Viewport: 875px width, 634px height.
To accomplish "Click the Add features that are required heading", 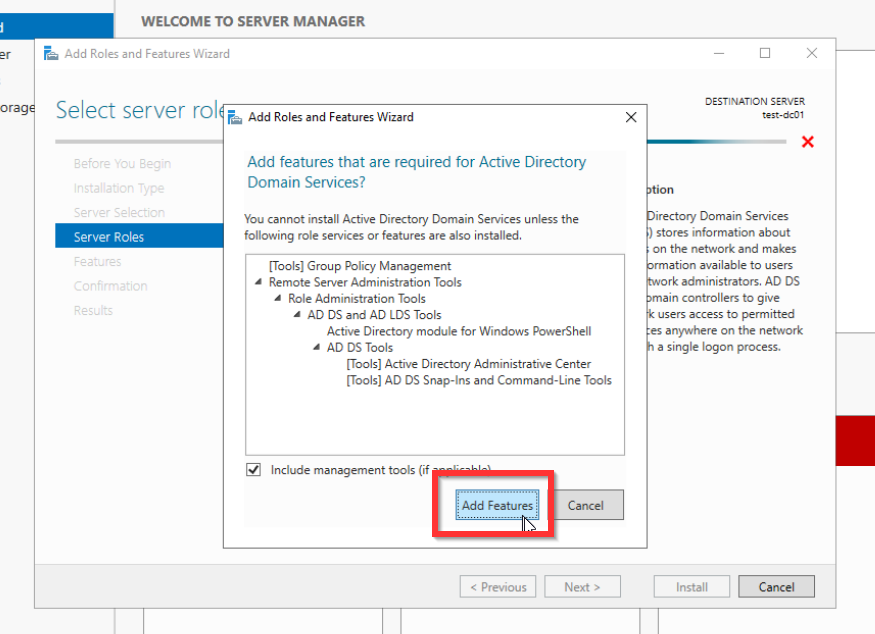I will coord(416,172).
